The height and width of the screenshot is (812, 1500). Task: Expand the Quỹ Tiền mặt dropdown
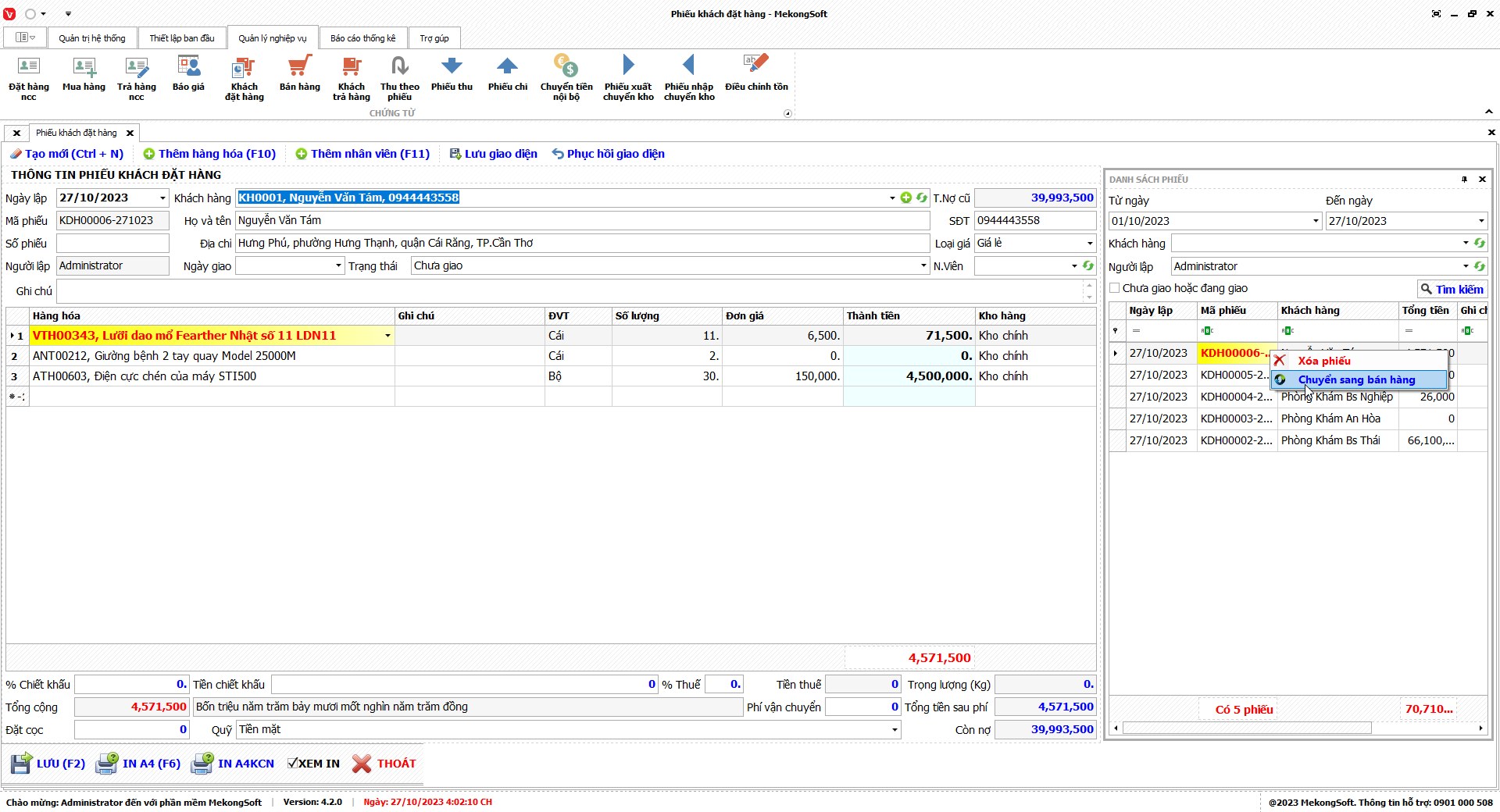pos(895,730)
